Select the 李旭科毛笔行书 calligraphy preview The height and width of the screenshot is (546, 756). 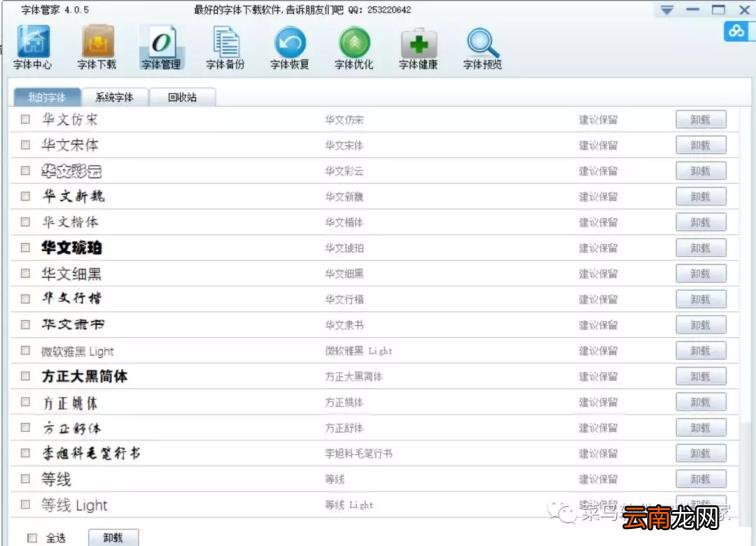pyautogui.click(x=92, y=453)
